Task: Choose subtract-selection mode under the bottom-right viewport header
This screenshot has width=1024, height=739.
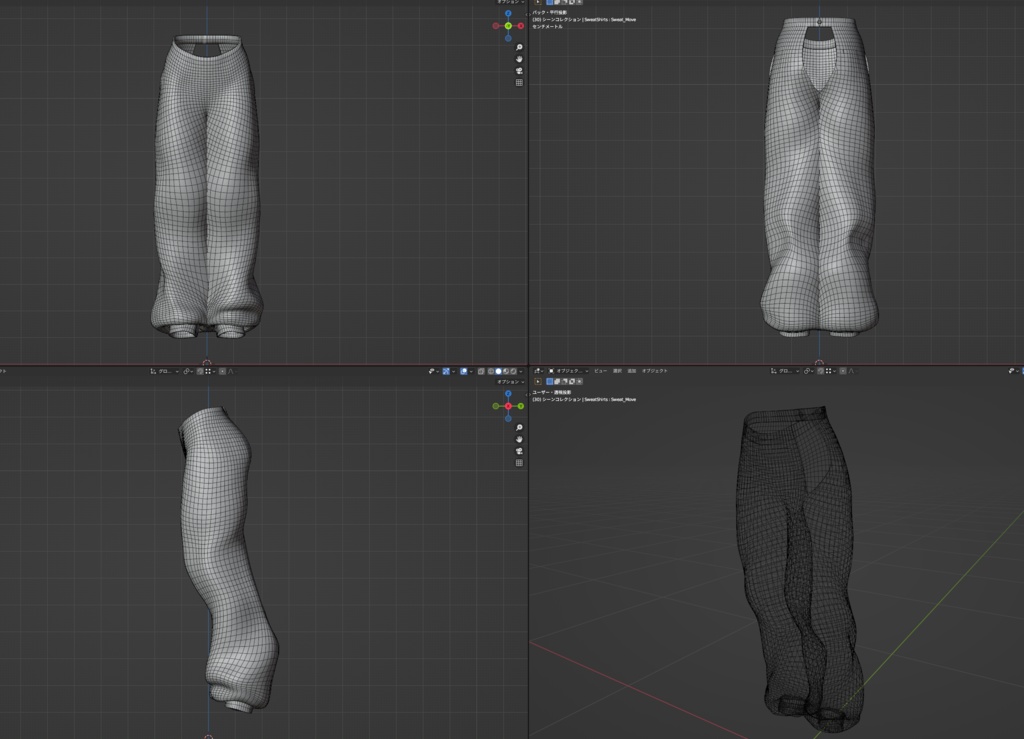Action: point(564,381)
